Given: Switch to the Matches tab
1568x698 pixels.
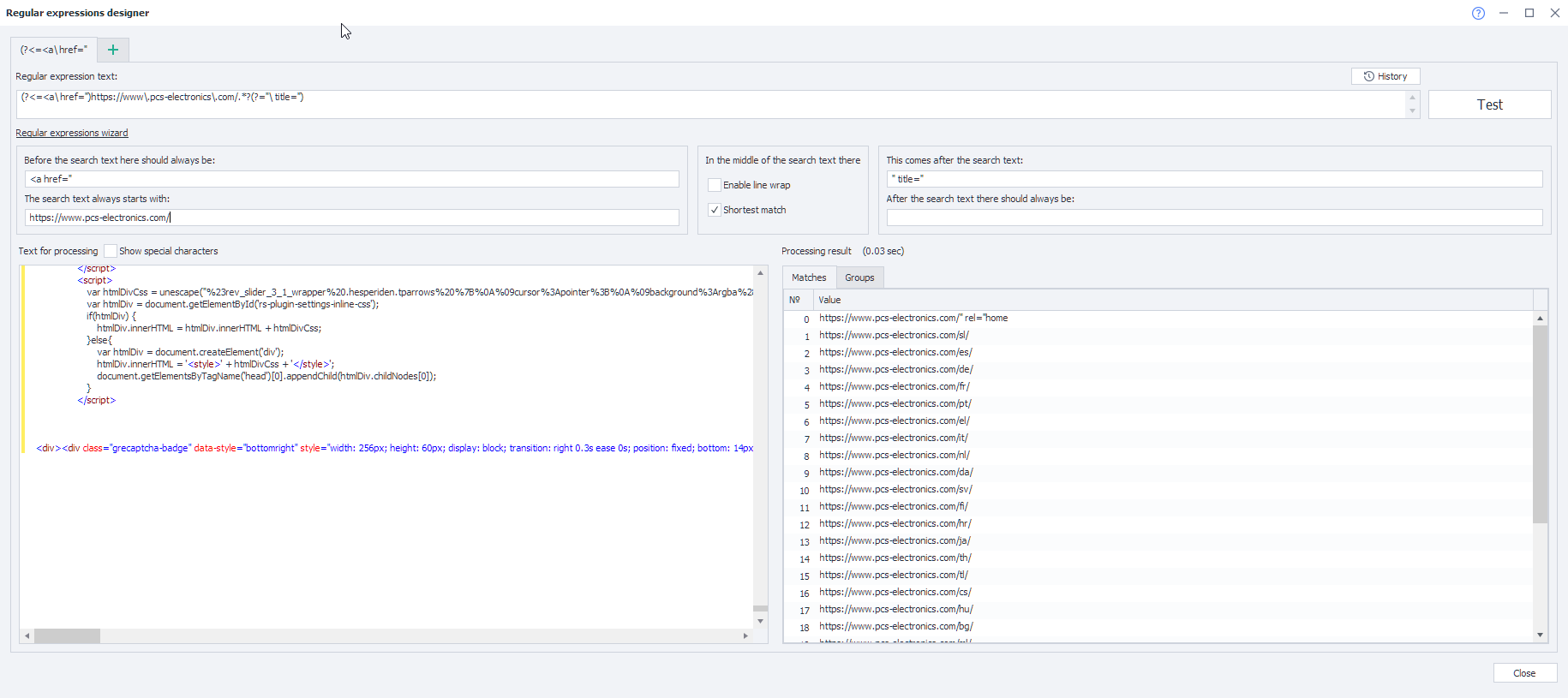Looking at the screenshot, I should [809, 277].
